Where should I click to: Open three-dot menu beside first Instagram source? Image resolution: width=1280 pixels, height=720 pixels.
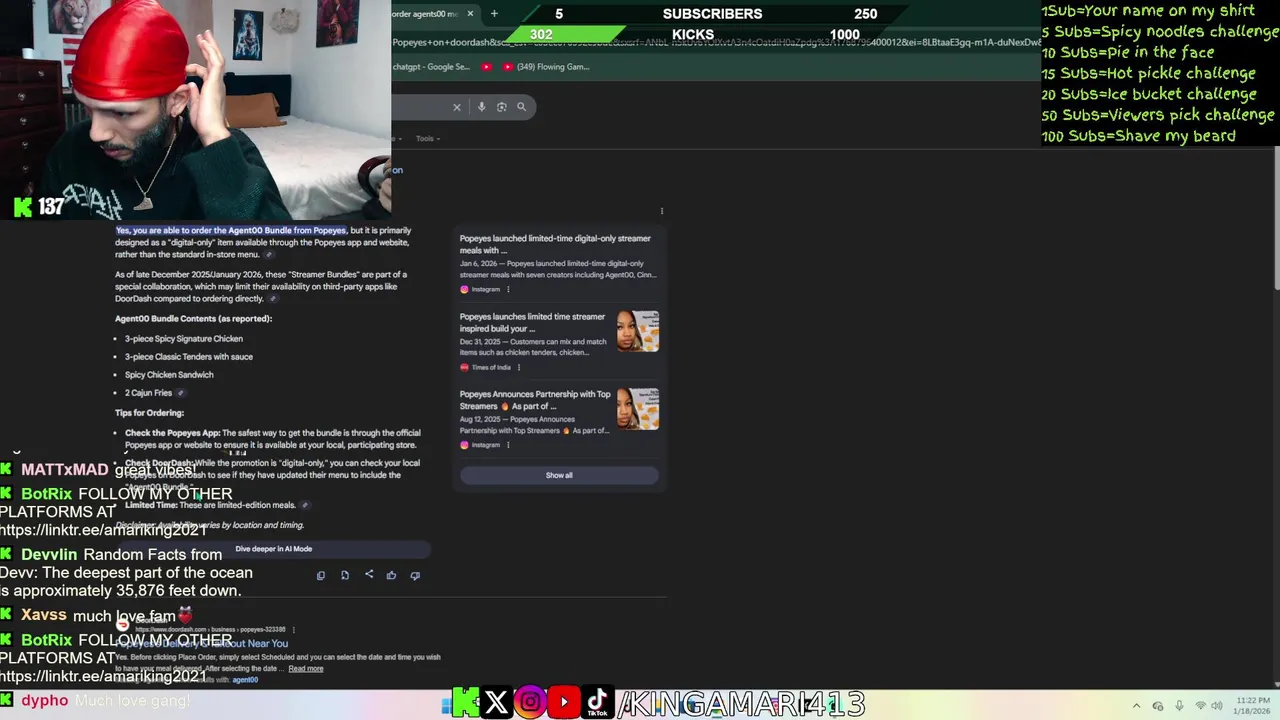pyautogui.click(x=508, y=290)
